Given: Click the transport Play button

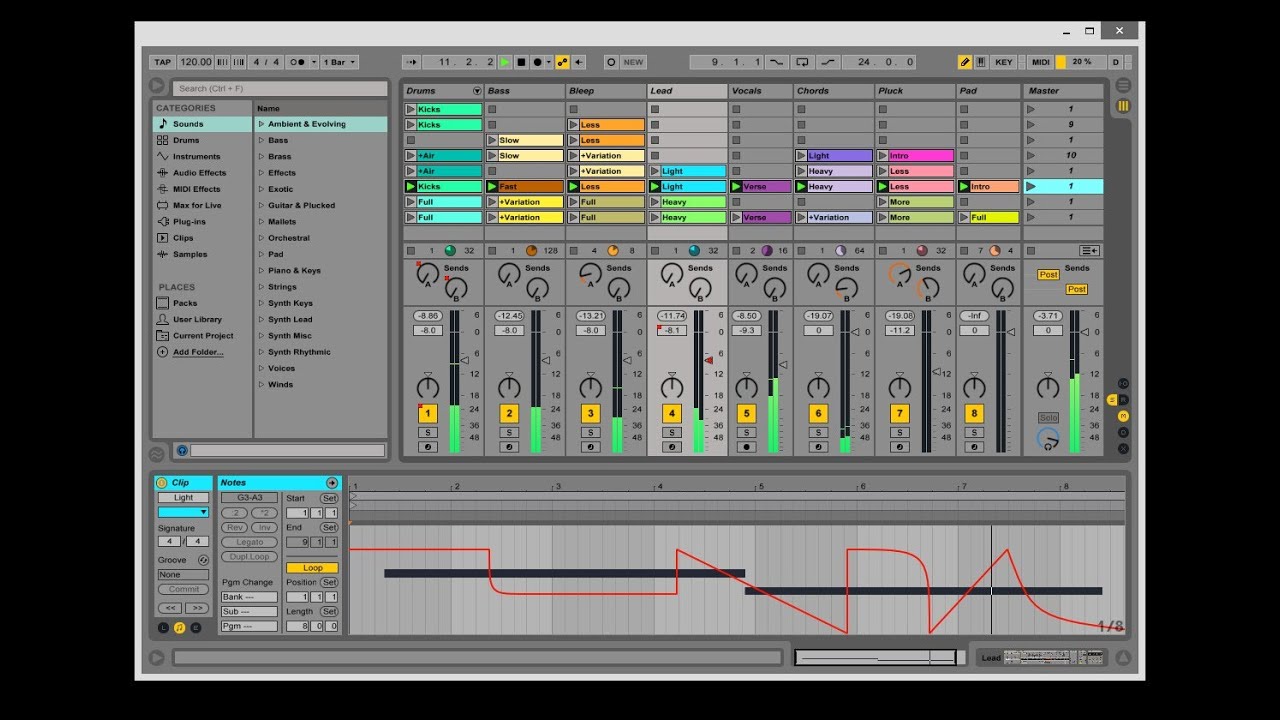Looking at the screenshot, I should point(505,62).
